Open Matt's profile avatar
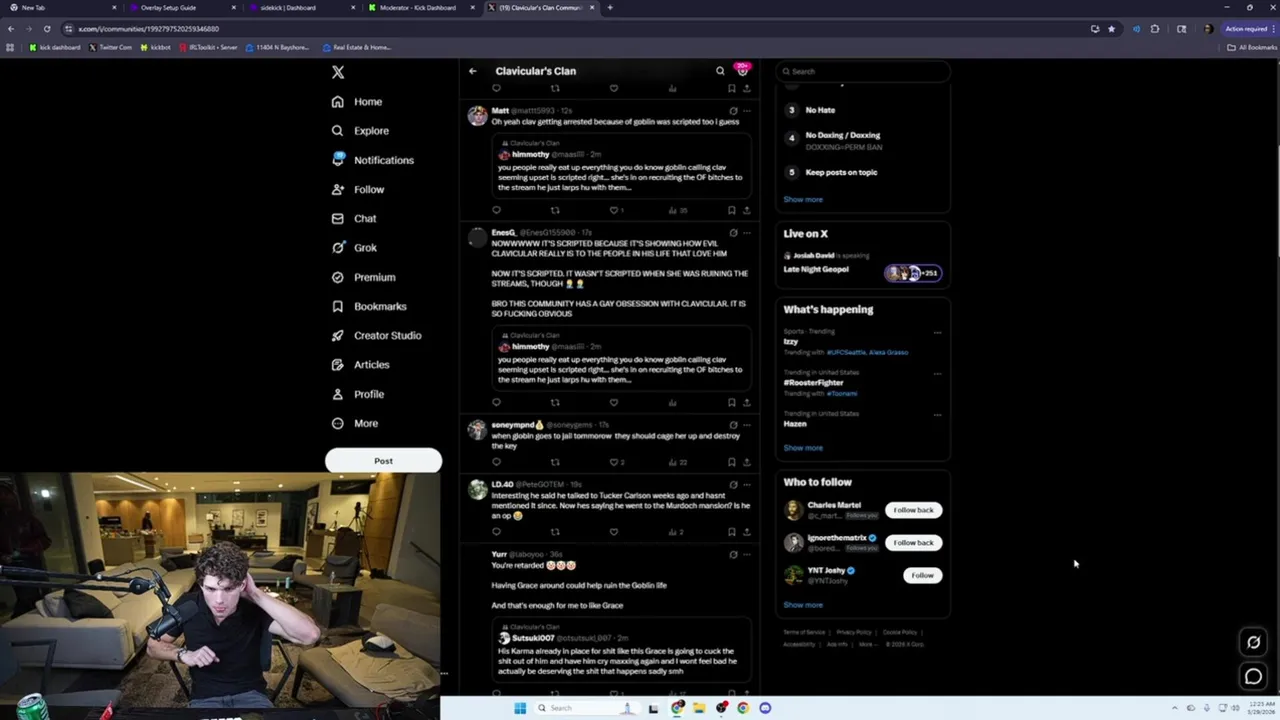Viewport: 1280px width, 720px height. (477, 116)
